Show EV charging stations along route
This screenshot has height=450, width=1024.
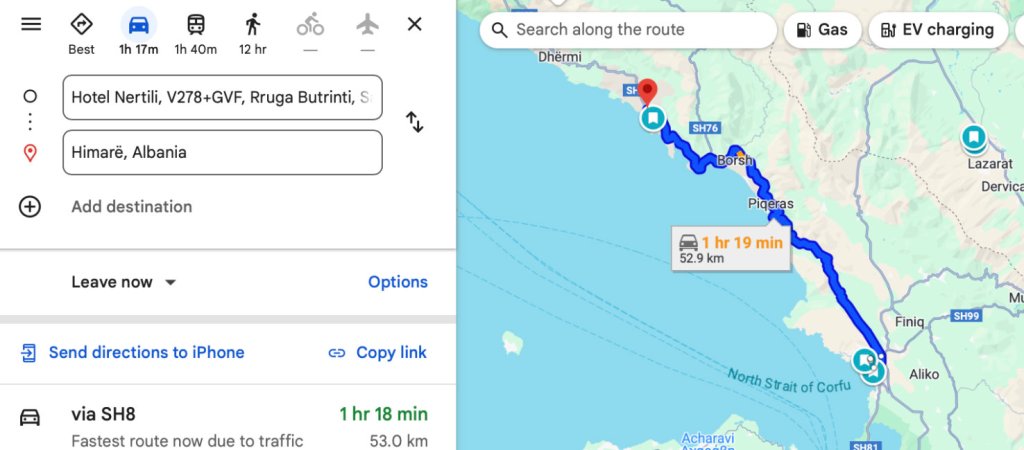click(x=937, y=30)
